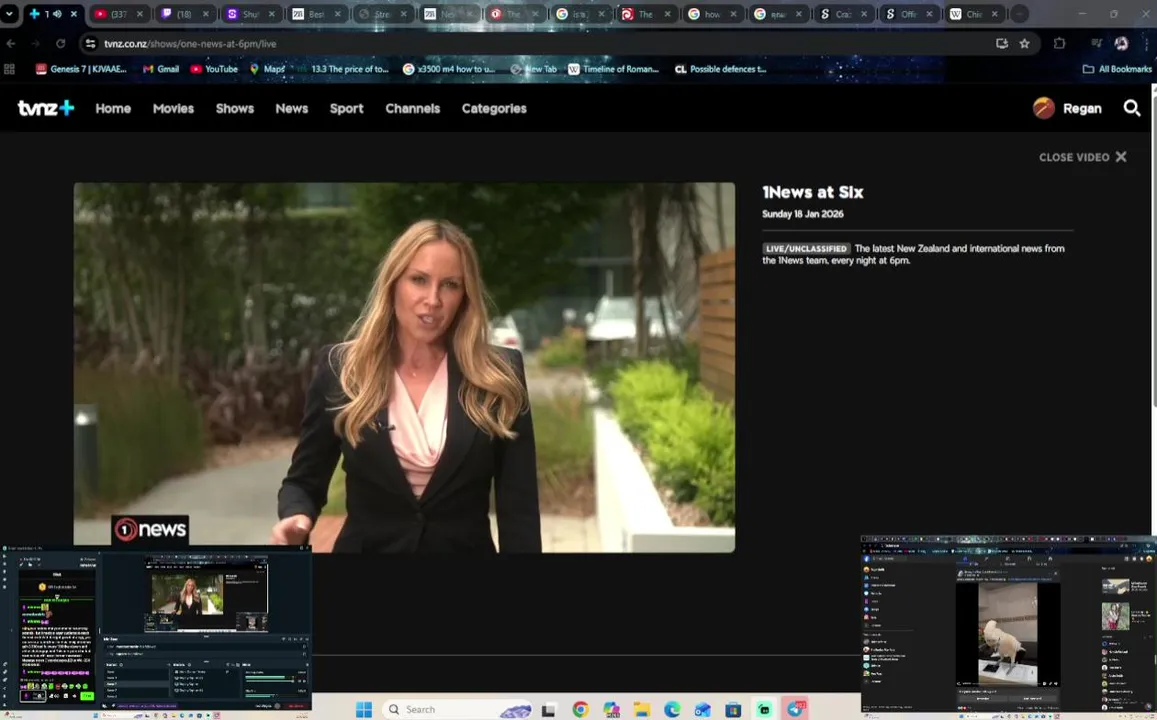The width and height of the screenshot is (1157, 720).
Task: Open the Channels menu item
Action: pyautogui.click(x=412, y=108)
